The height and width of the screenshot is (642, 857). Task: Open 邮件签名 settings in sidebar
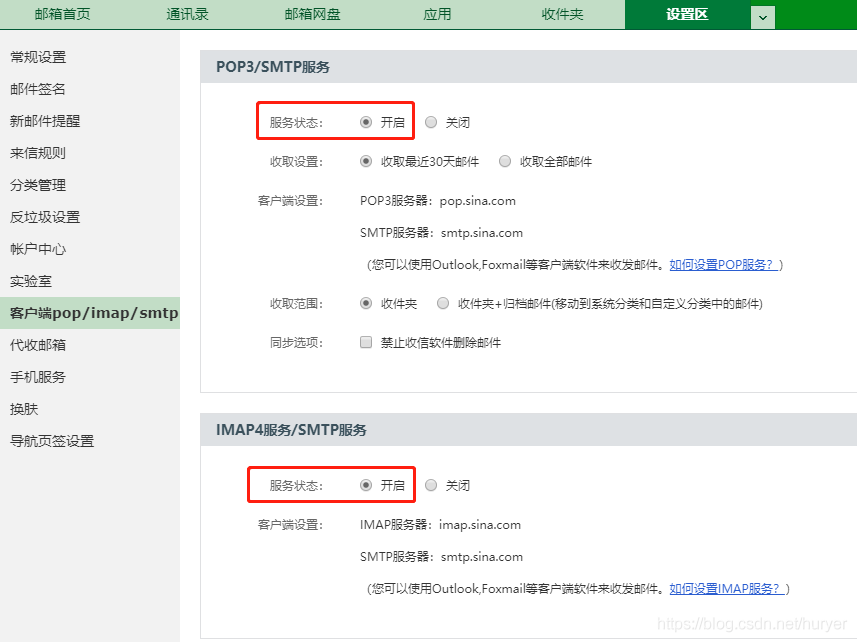[38, 89]
